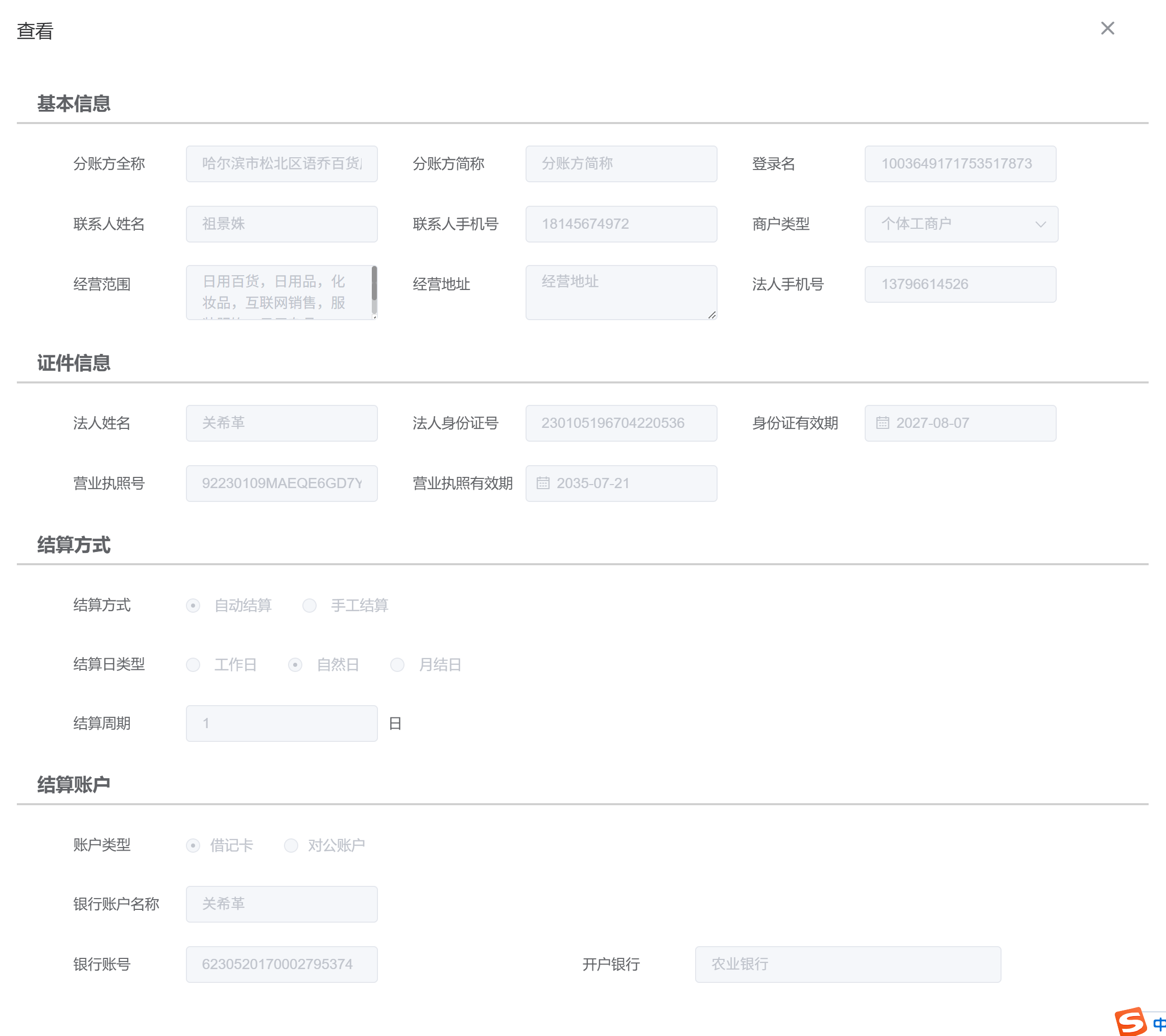
Task: Close the 查看 dialog with X icon
Action: pyautogui.click(x=1107, y=29)
